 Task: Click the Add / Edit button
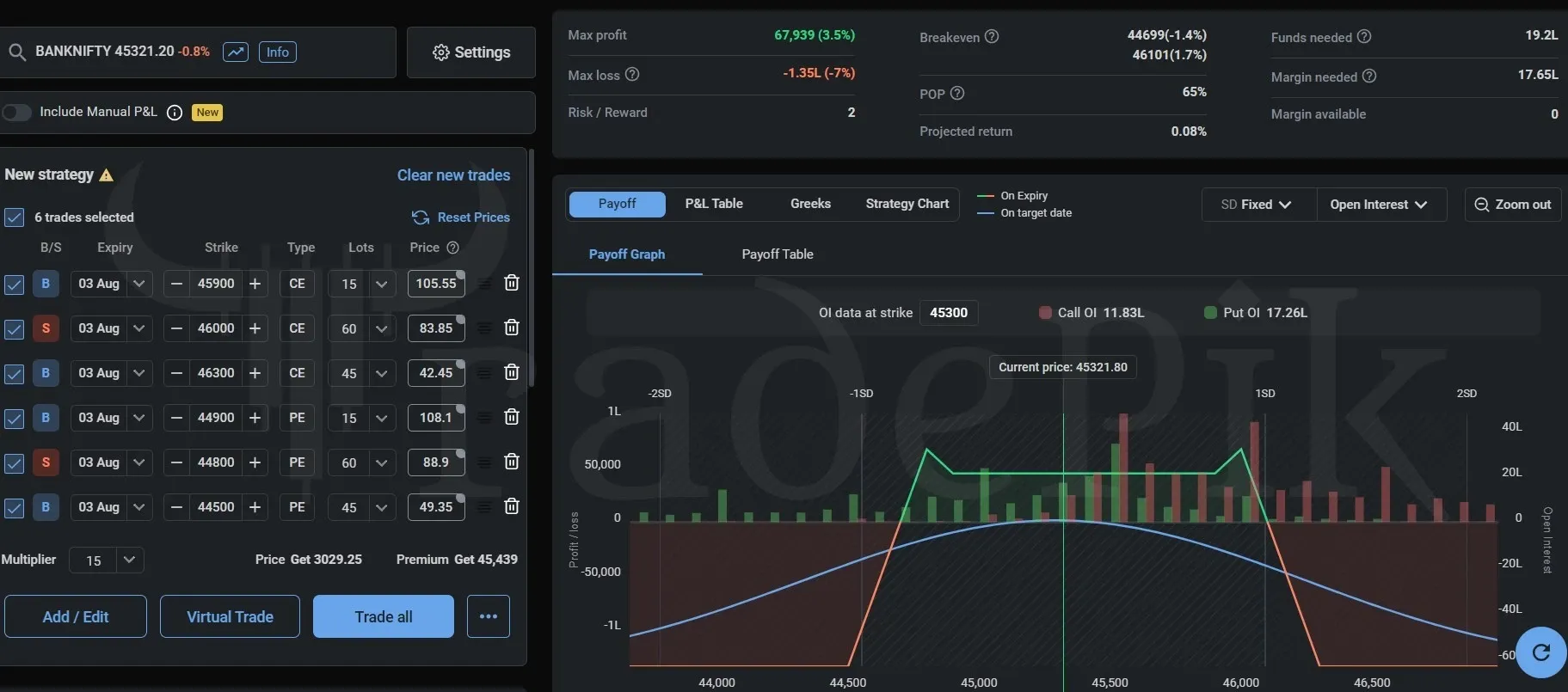[x=76, y=616]
